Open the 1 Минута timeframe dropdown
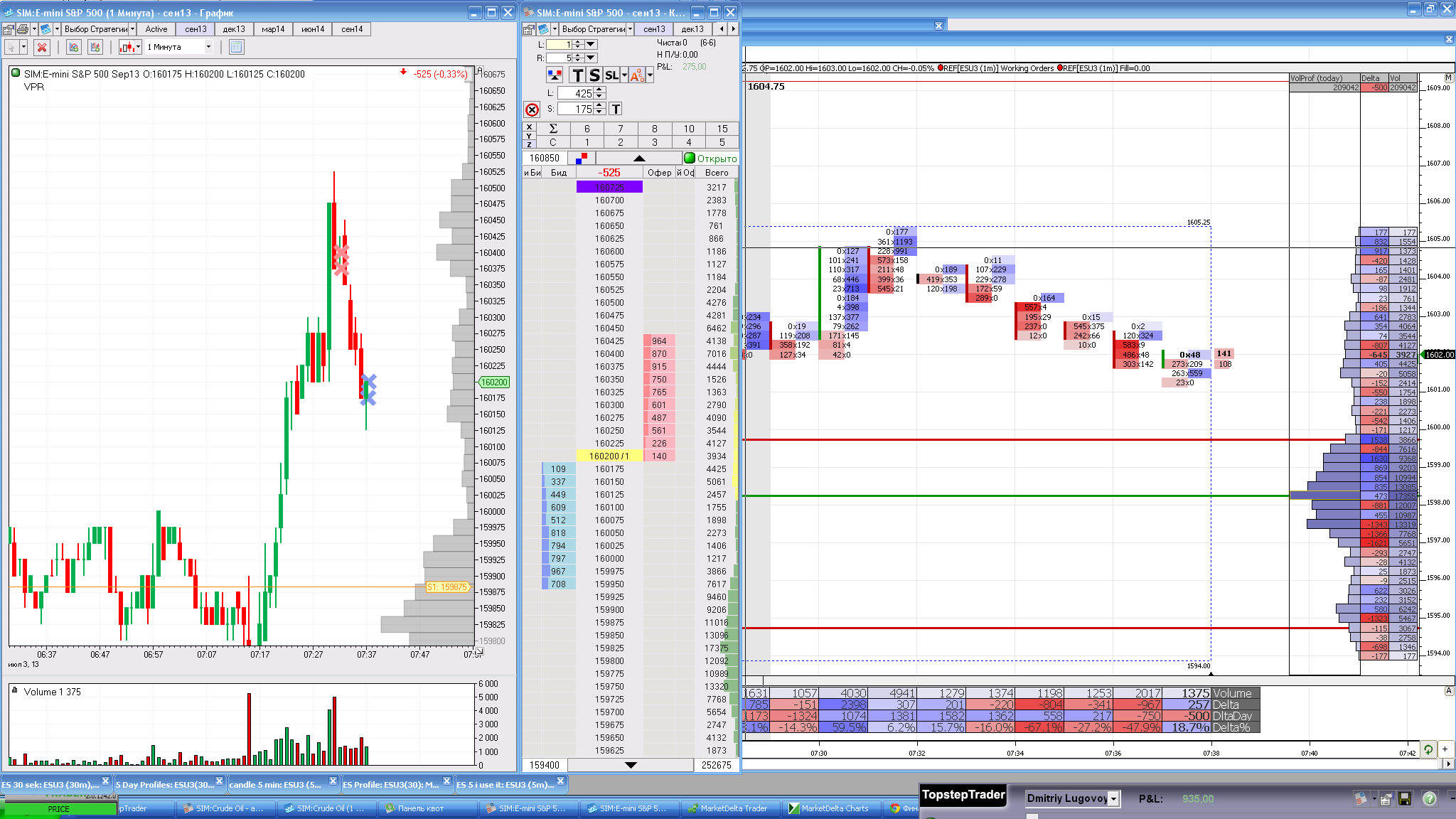The image size is (1456, 819). coord(208,47)
